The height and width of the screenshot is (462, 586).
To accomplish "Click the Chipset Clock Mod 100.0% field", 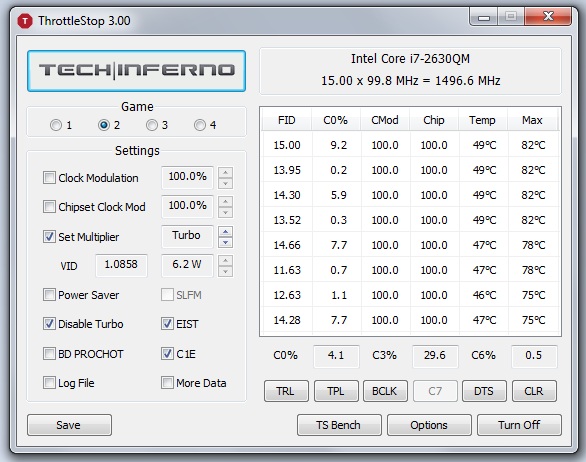I will click(x=187, y=206).
